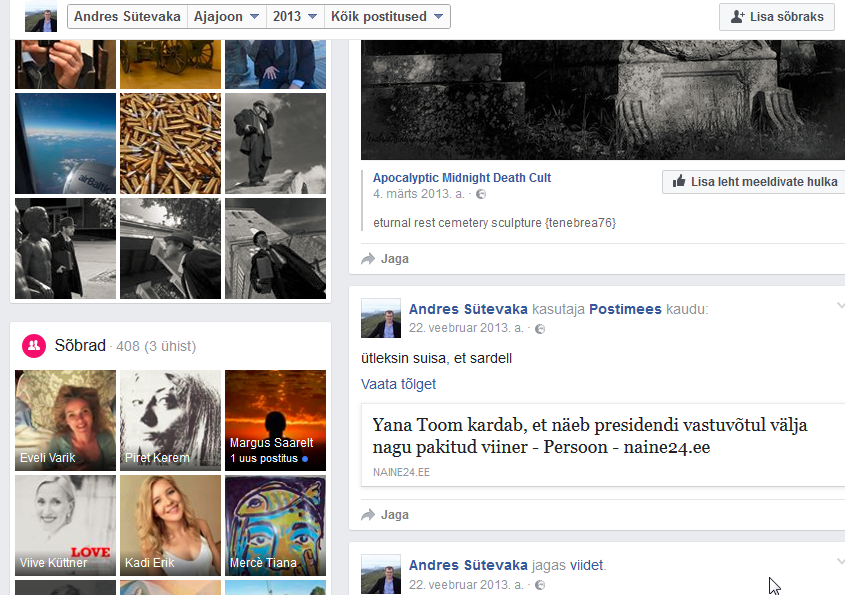Click Jaga under the Yana Toom article

394,515
